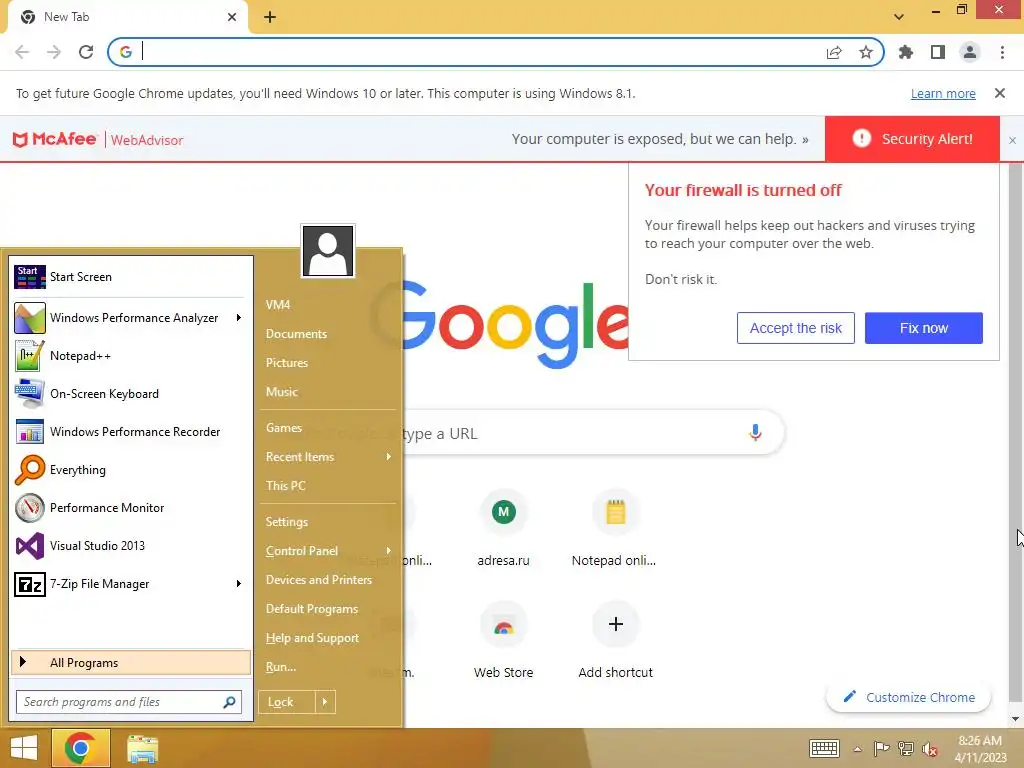Viewport: 1024px width, 768px height.
Task: Share this page using the share icon
Action: [834, 52]
